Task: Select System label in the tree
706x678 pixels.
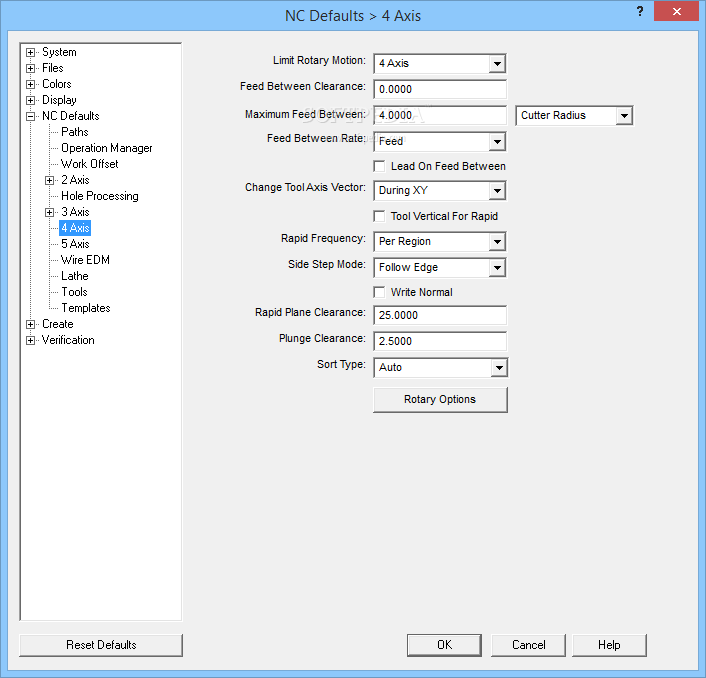Action: coord(59,52)
